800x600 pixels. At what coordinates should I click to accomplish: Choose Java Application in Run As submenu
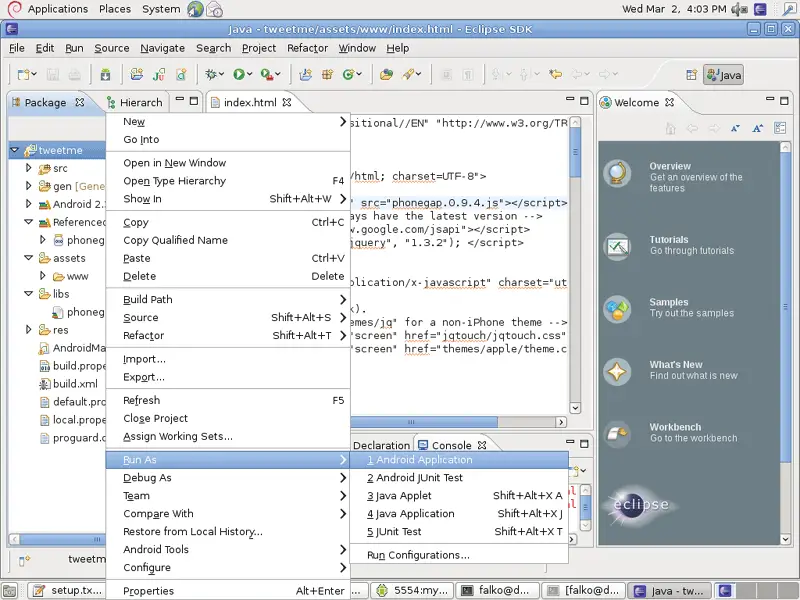click(459, 514)
